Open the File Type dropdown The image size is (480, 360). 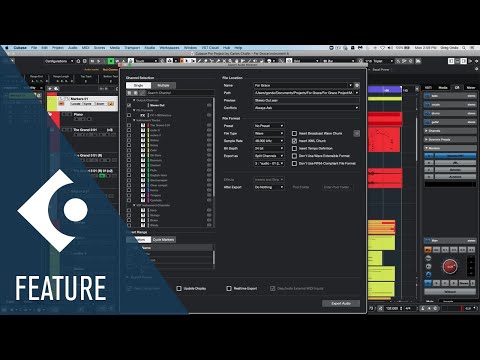tap(269, 133)
